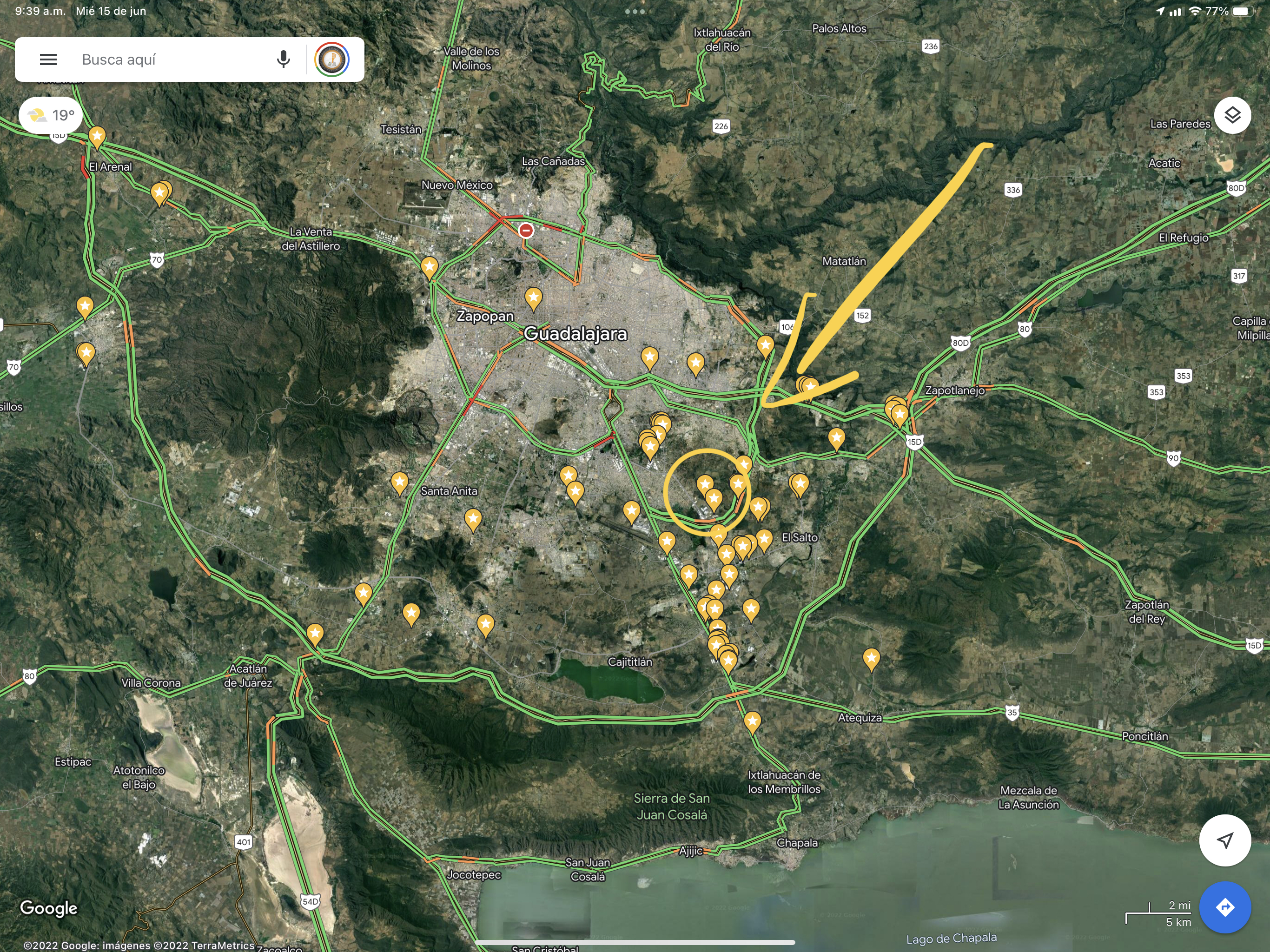The height and width of the screenshot is (952, 1270).
Task: Tap the map scale bar indicator
Action: pyautogui.click(x=1158, y=914)
